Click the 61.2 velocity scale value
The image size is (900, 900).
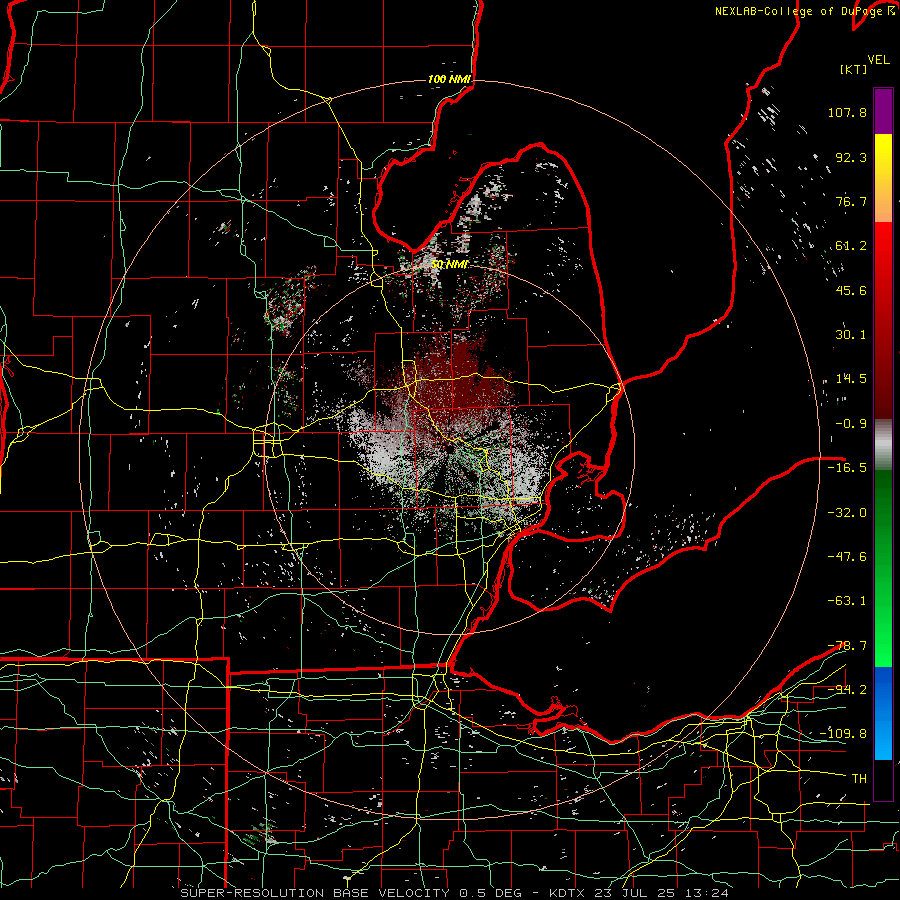(851, 246)
